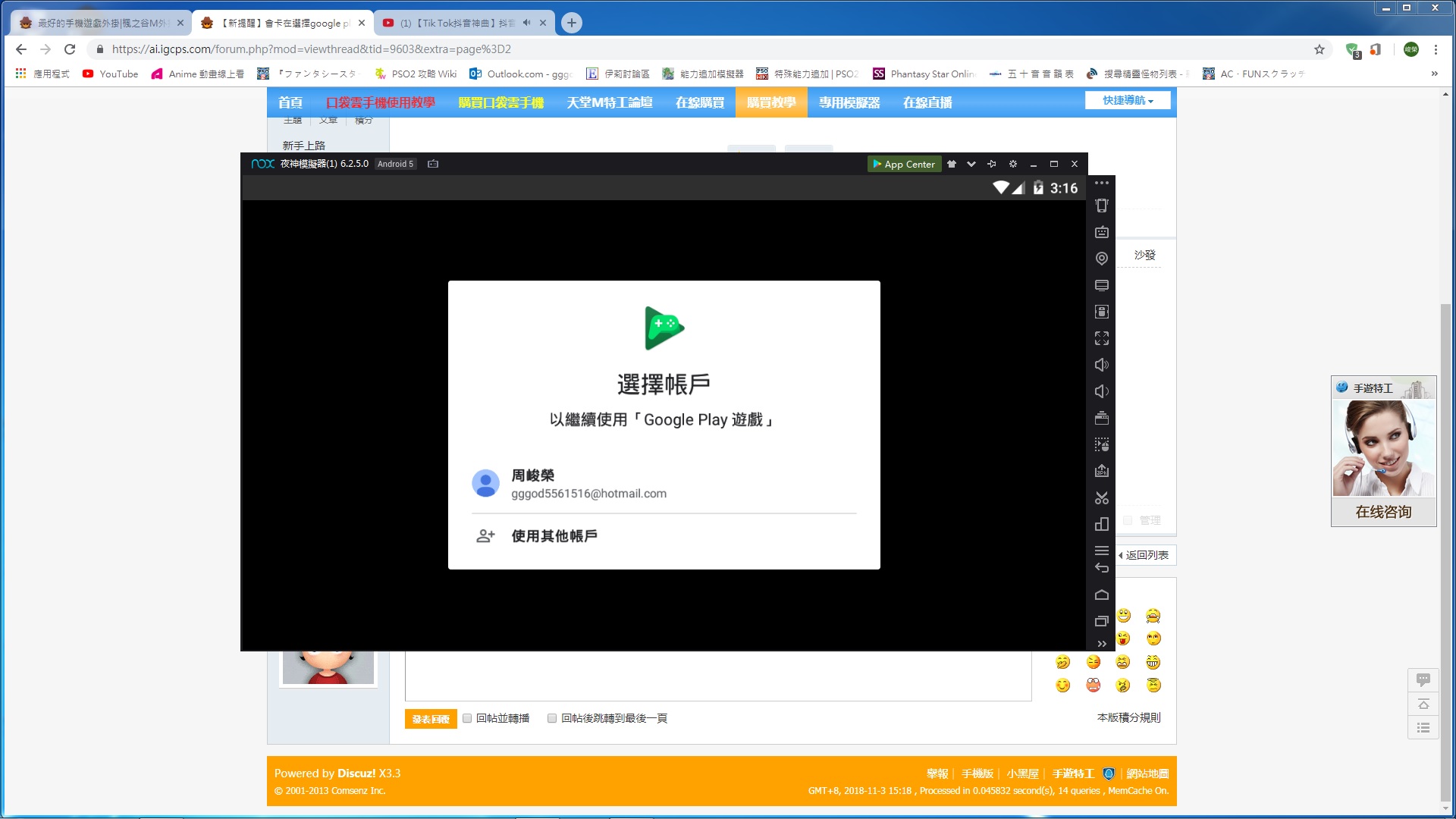
Task: Click the Nox rotate screen icon
Action: [x=1102, y=524]
